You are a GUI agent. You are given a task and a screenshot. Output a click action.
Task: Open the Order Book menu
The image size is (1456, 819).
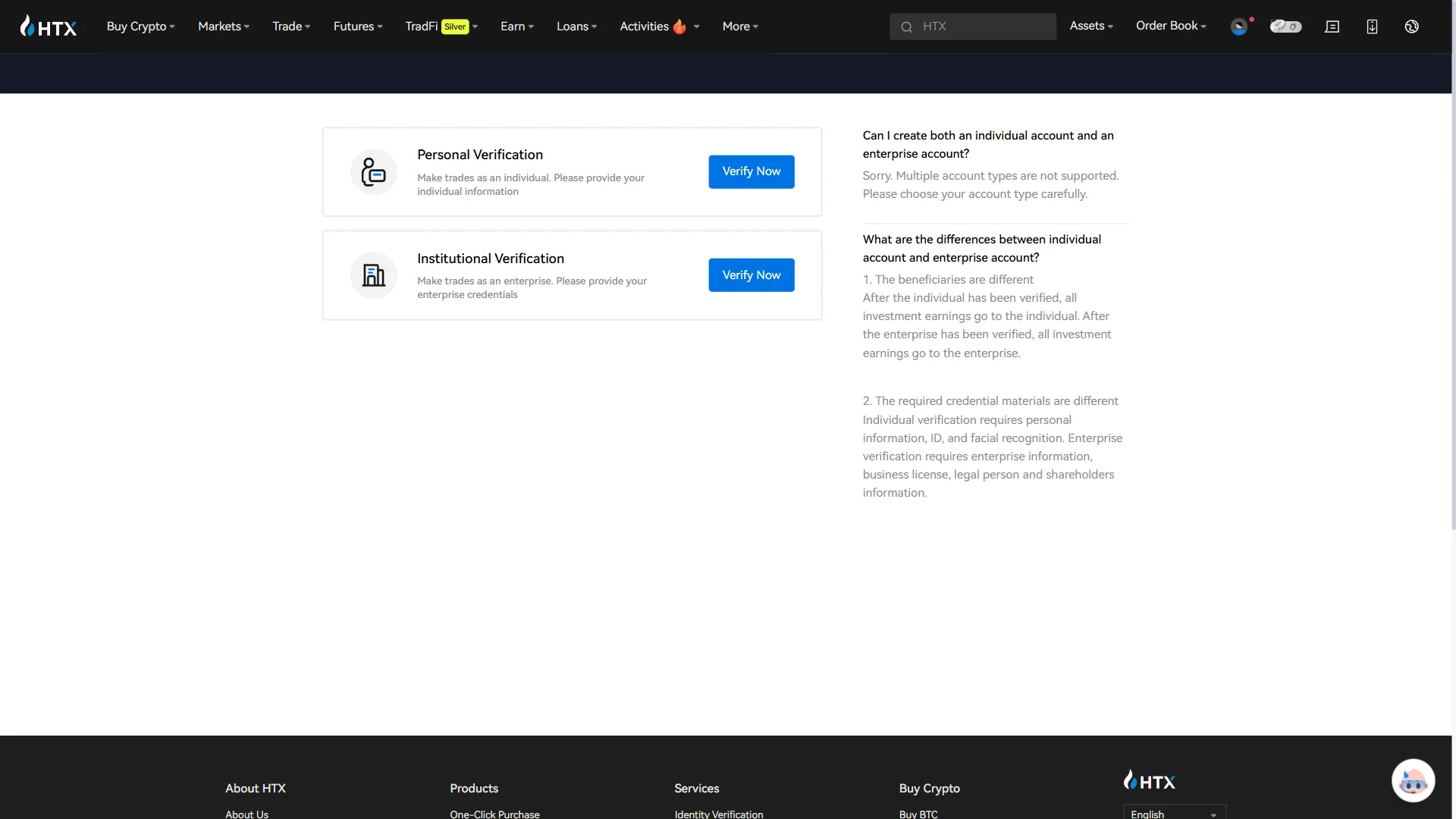pos(1171,26)
